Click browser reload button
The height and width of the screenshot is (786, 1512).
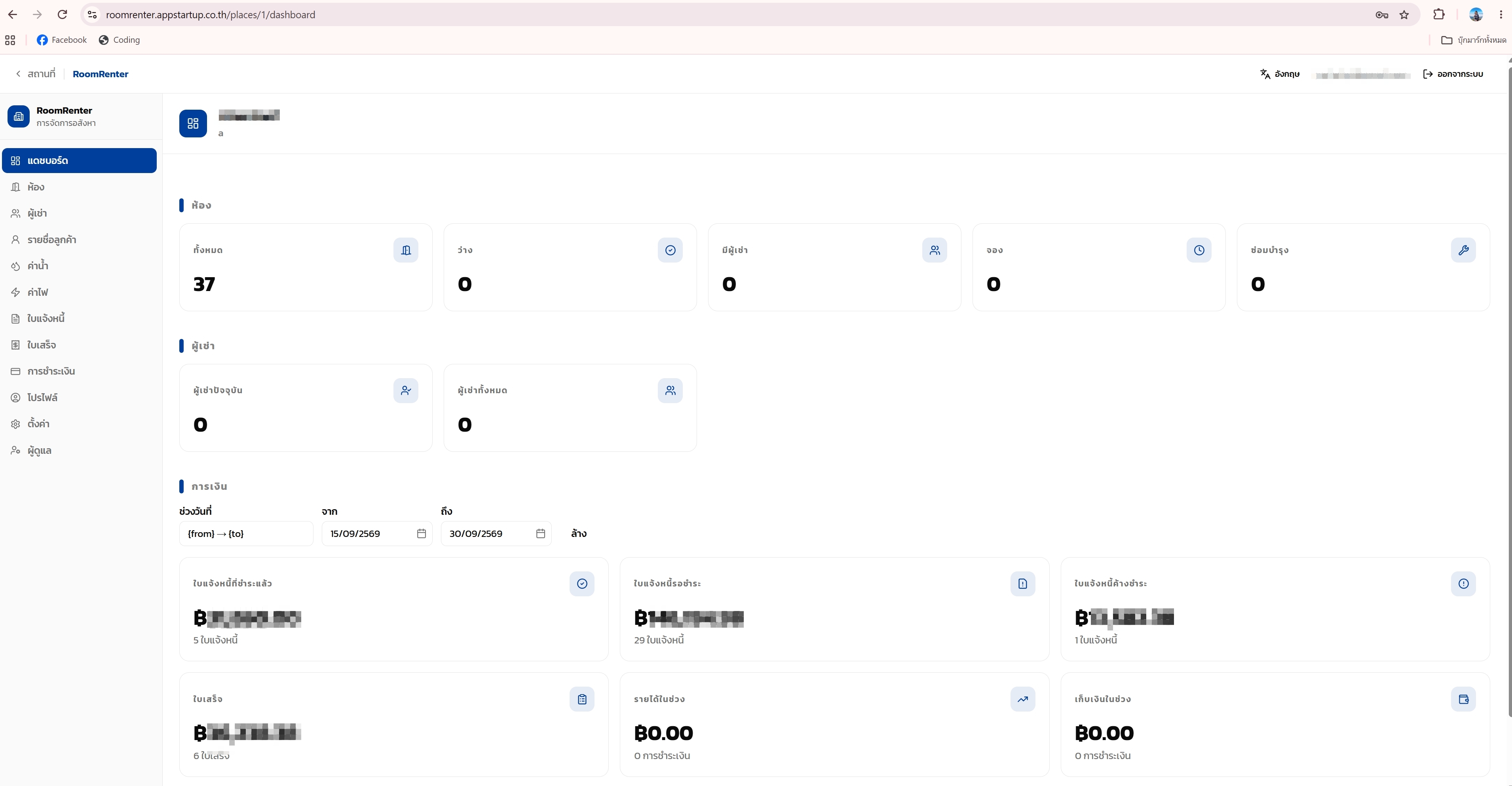click(x=62, y=15)
